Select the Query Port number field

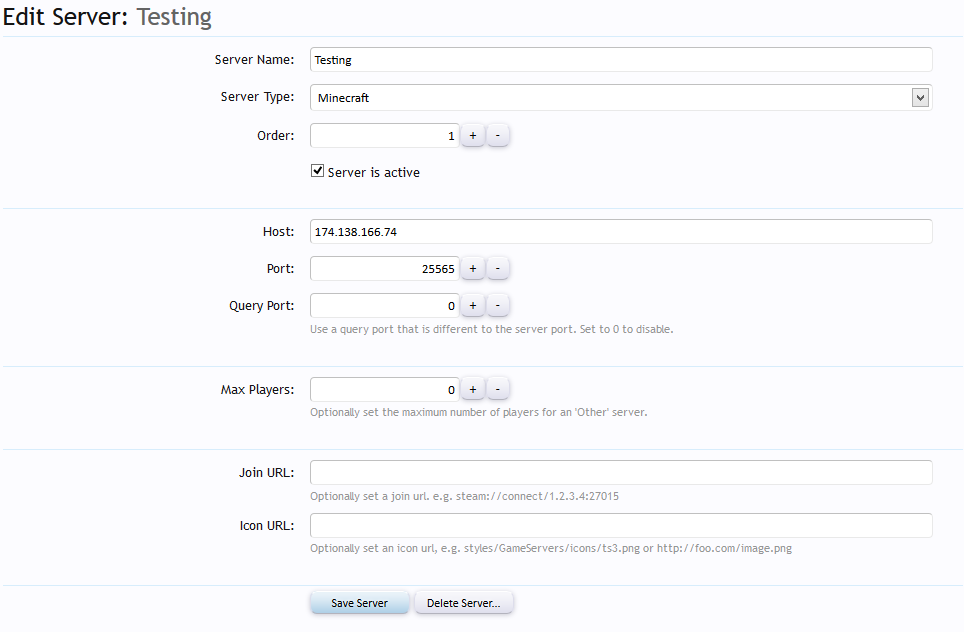click(x=384, y=305)
